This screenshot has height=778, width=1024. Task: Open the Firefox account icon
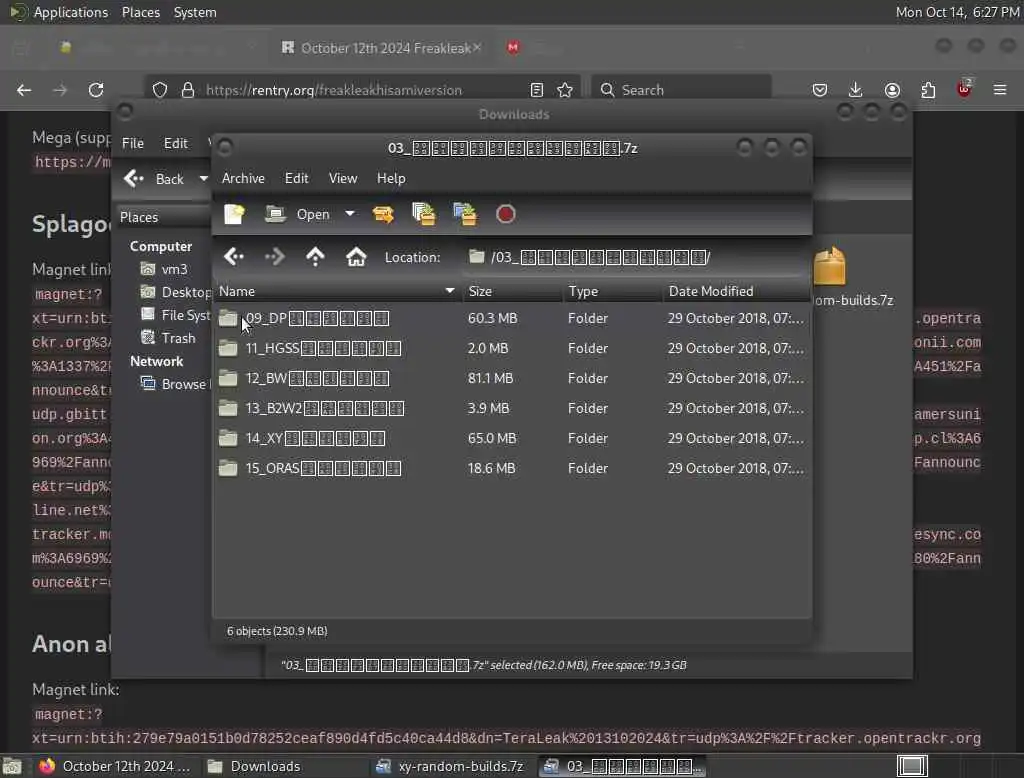pos(892,90)
